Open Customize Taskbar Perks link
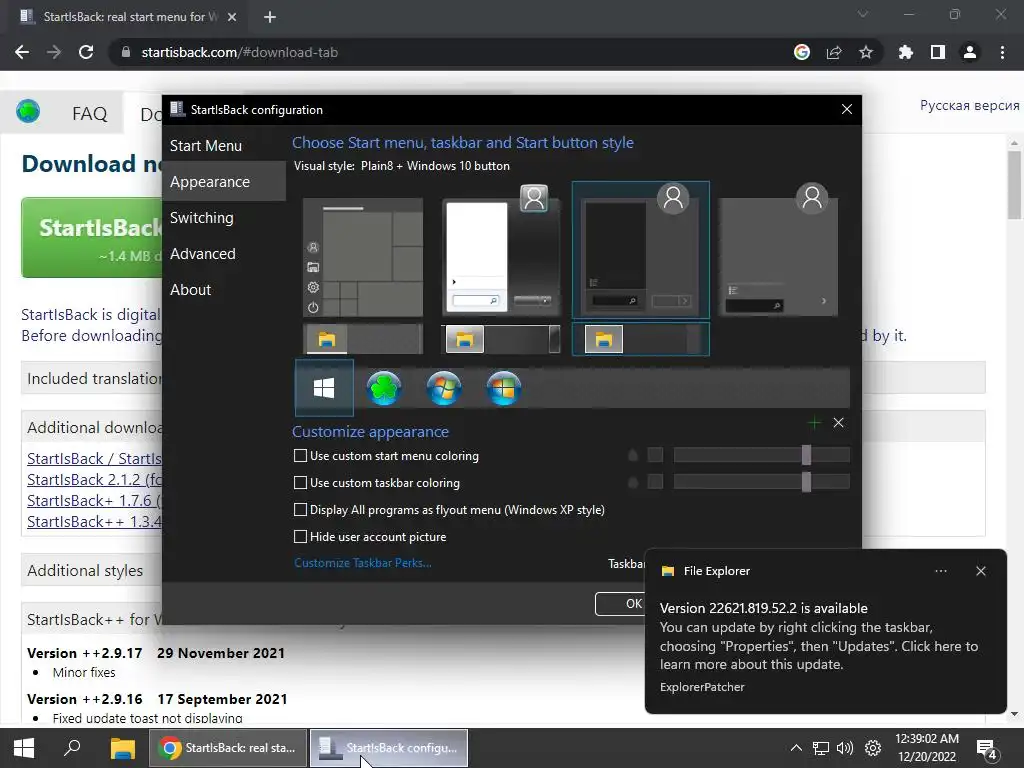The image size is (1024, 768). pos(362,563)
